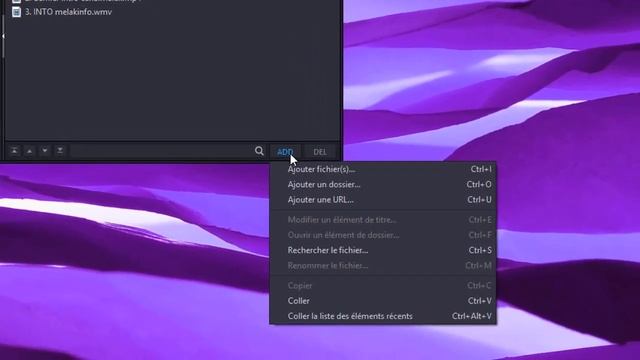Viewport: 640px width, 360px height.
Task: Click the magnifier search icon
Action: pos(259,151)
